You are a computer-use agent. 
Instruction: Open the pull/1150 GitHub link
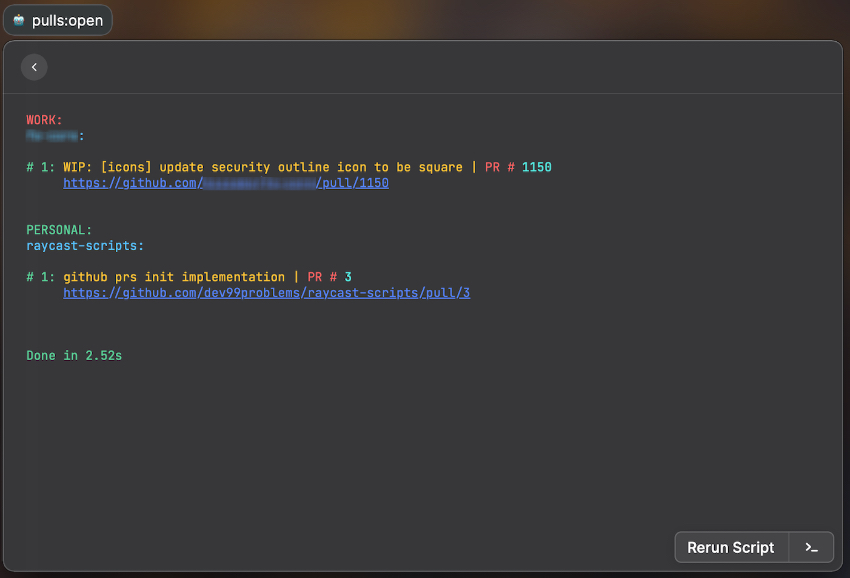pyautogui.click(x=226, y=183)
